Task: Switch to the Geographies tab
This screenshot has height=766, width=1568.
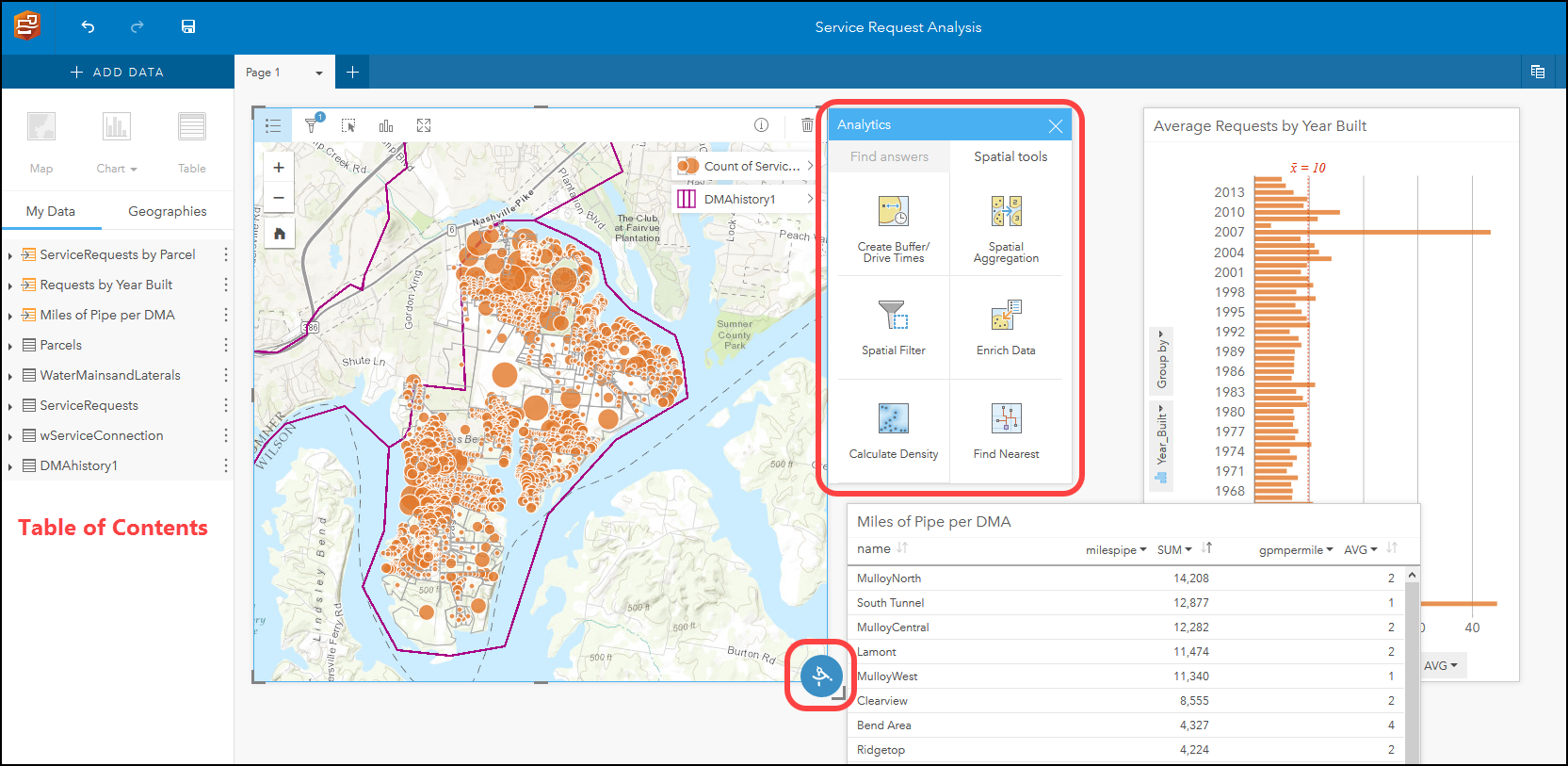Action: tap(167, 211)
